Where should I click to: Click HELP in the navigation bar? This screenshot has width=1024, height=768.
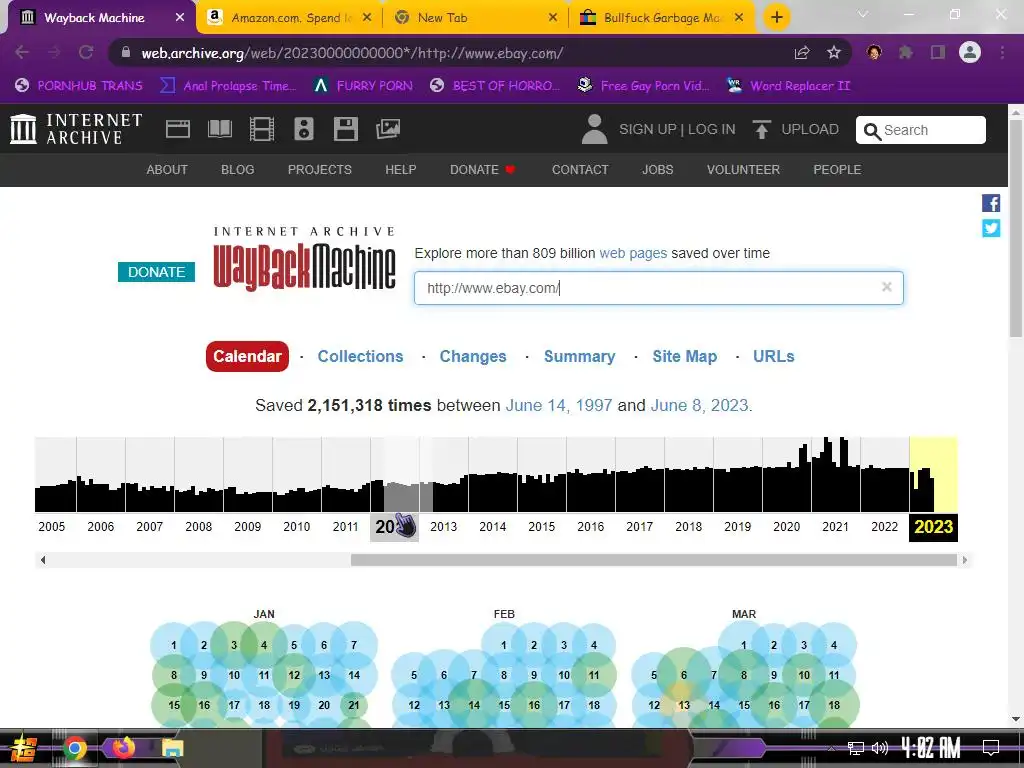click(400, 170)
